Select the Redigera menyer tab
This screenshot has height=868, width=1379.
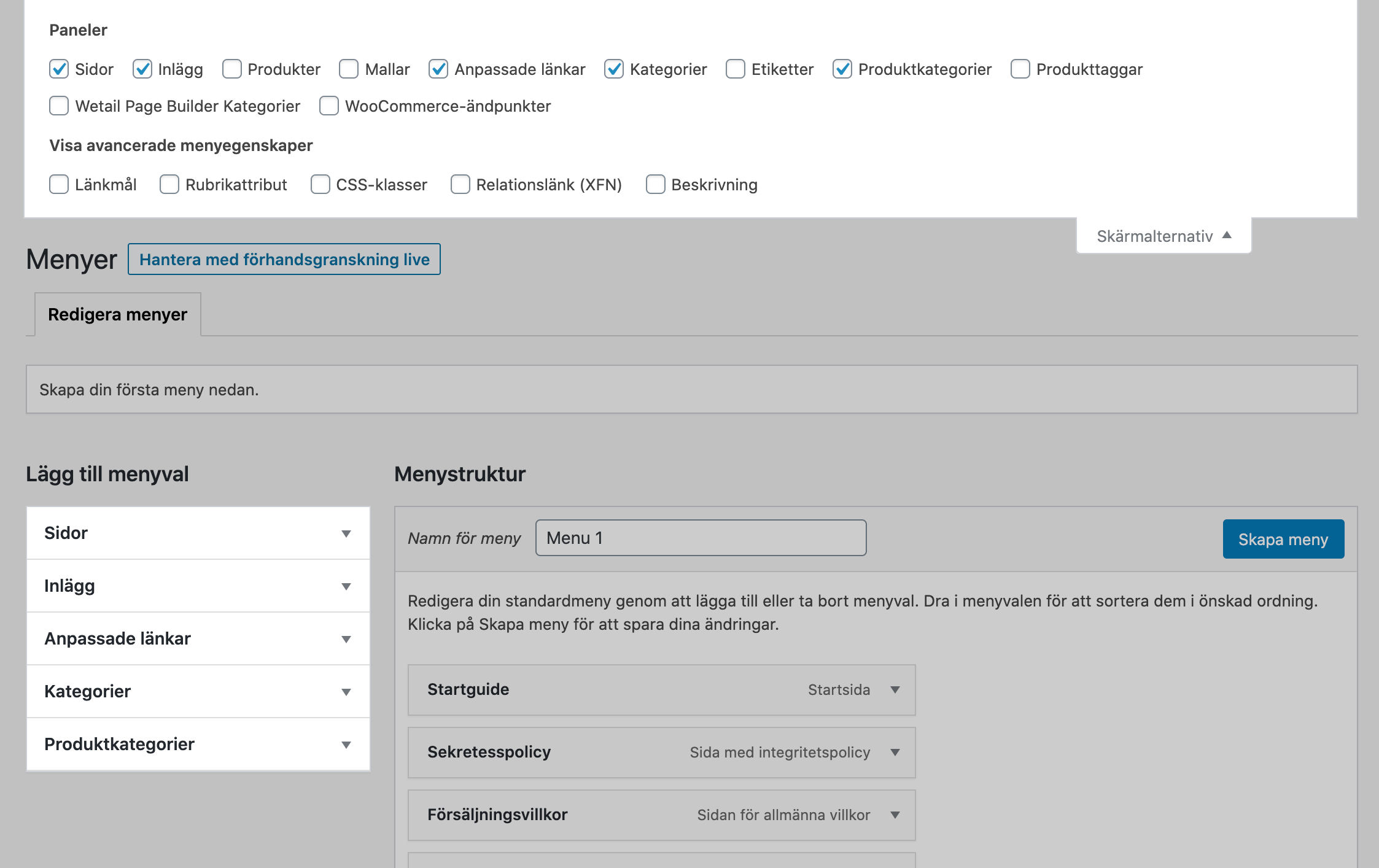click(118, 314)
